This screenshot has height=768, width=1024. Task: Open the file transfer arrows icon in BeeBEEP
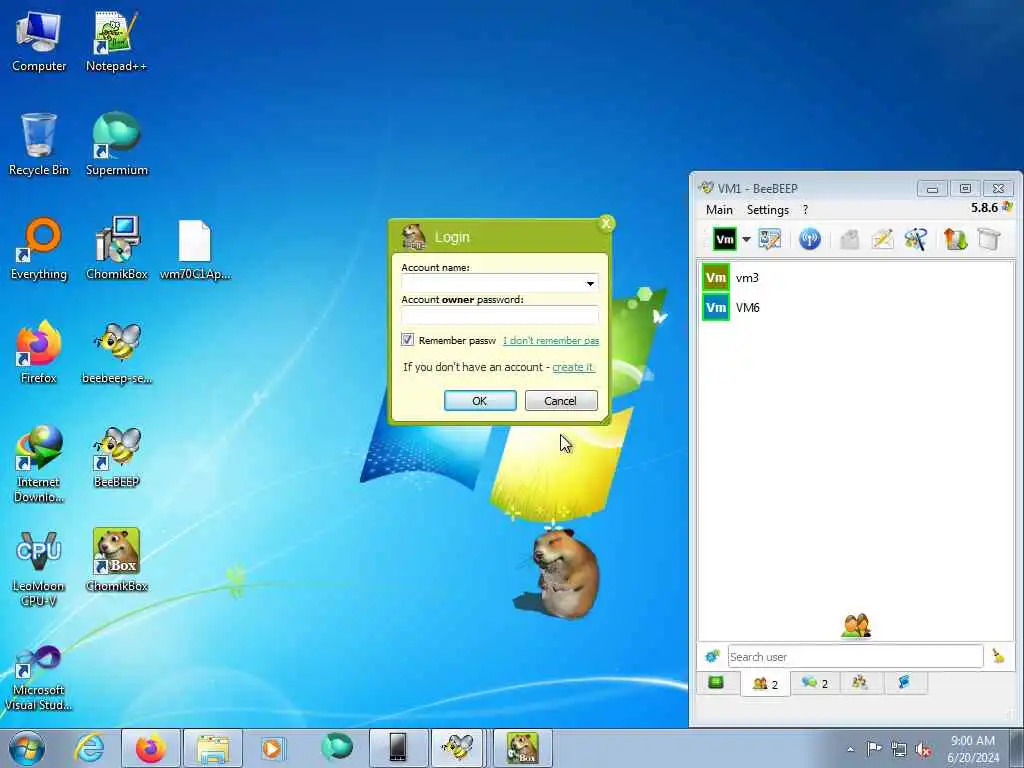click(x=955, y=239)
